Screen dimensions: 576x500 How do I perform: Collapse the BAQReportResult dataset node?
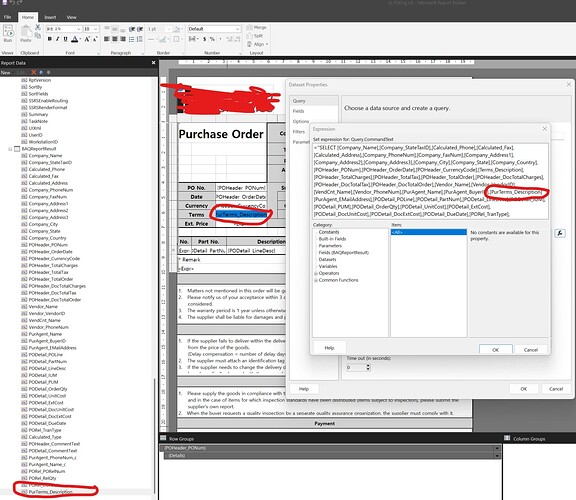(10, 149)
